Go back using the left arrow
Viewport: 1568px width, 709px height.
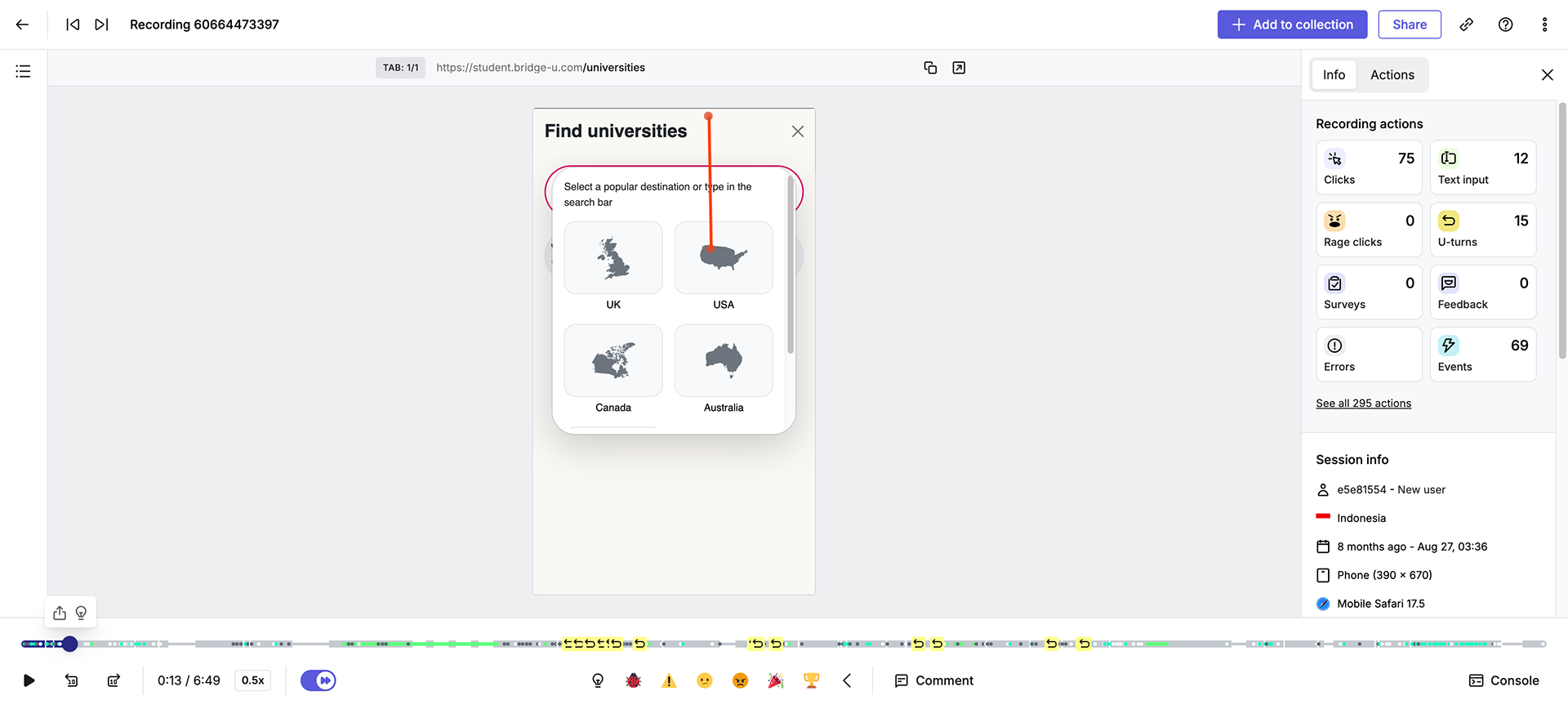click(22, 25)
